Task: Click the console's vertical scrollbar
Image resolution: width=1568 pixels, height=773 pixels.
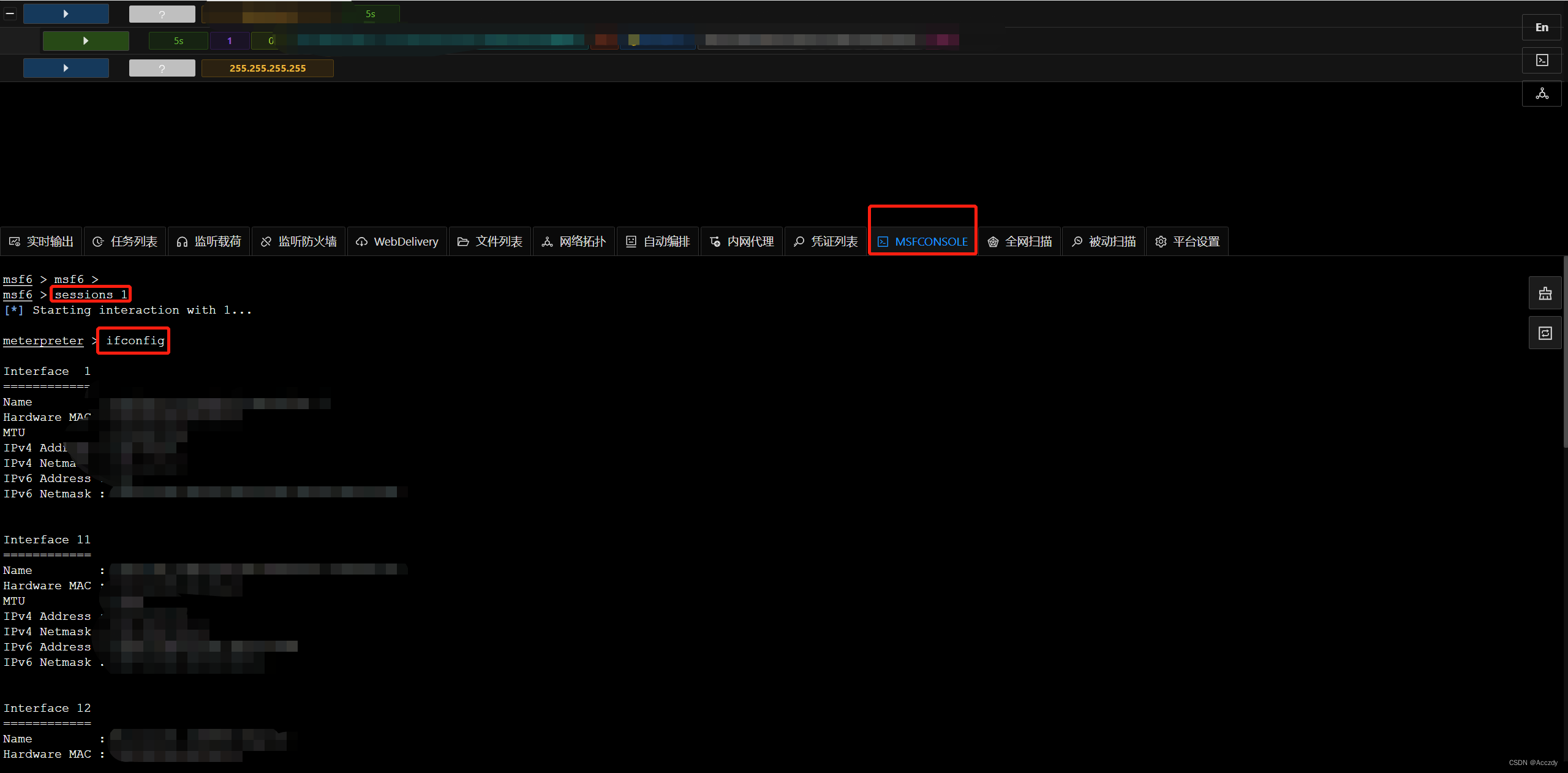Action: coord(1565,352)
